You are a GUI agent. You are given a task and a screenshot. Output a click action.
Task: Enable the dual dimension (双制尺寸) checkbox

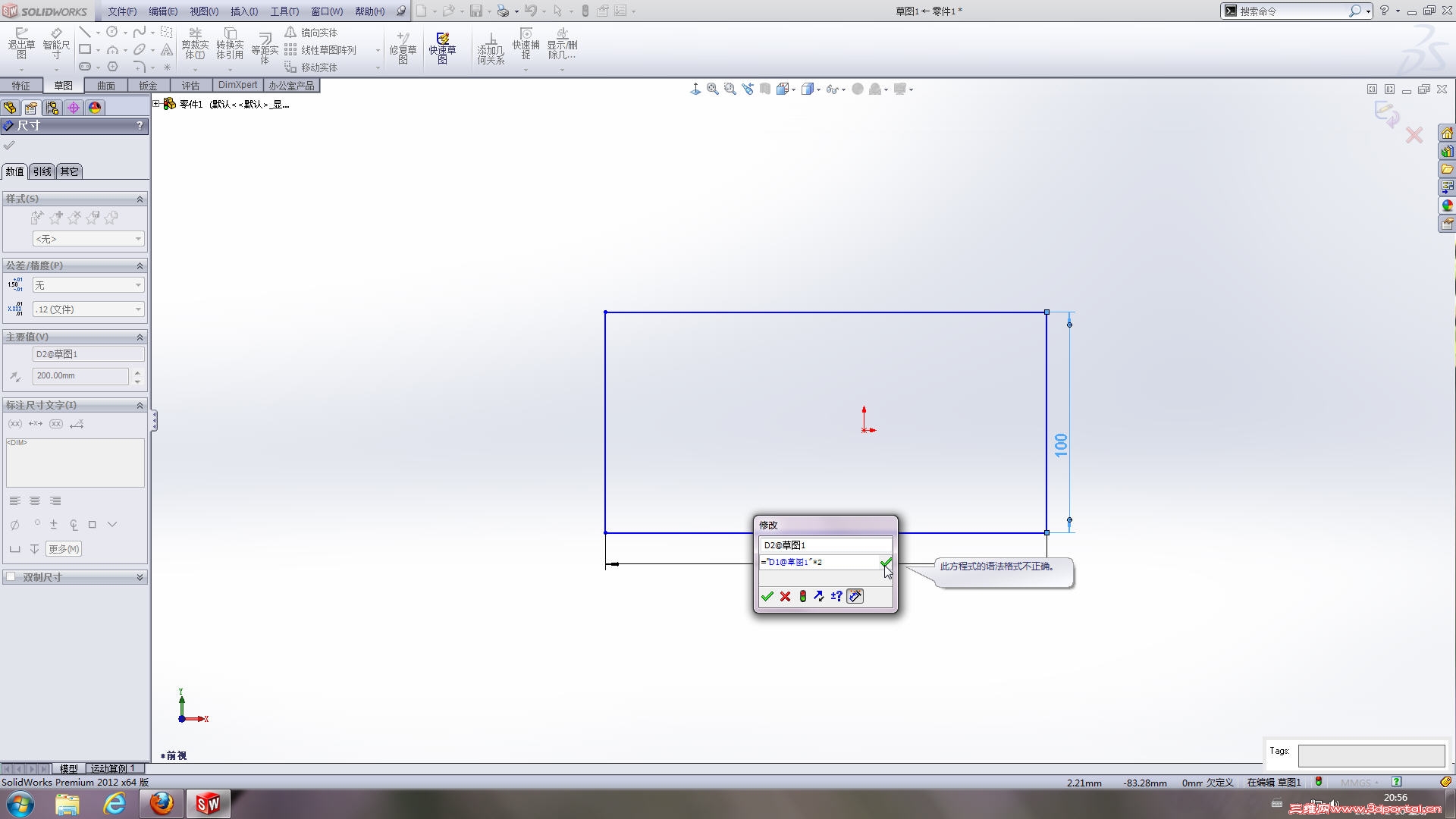11,577
